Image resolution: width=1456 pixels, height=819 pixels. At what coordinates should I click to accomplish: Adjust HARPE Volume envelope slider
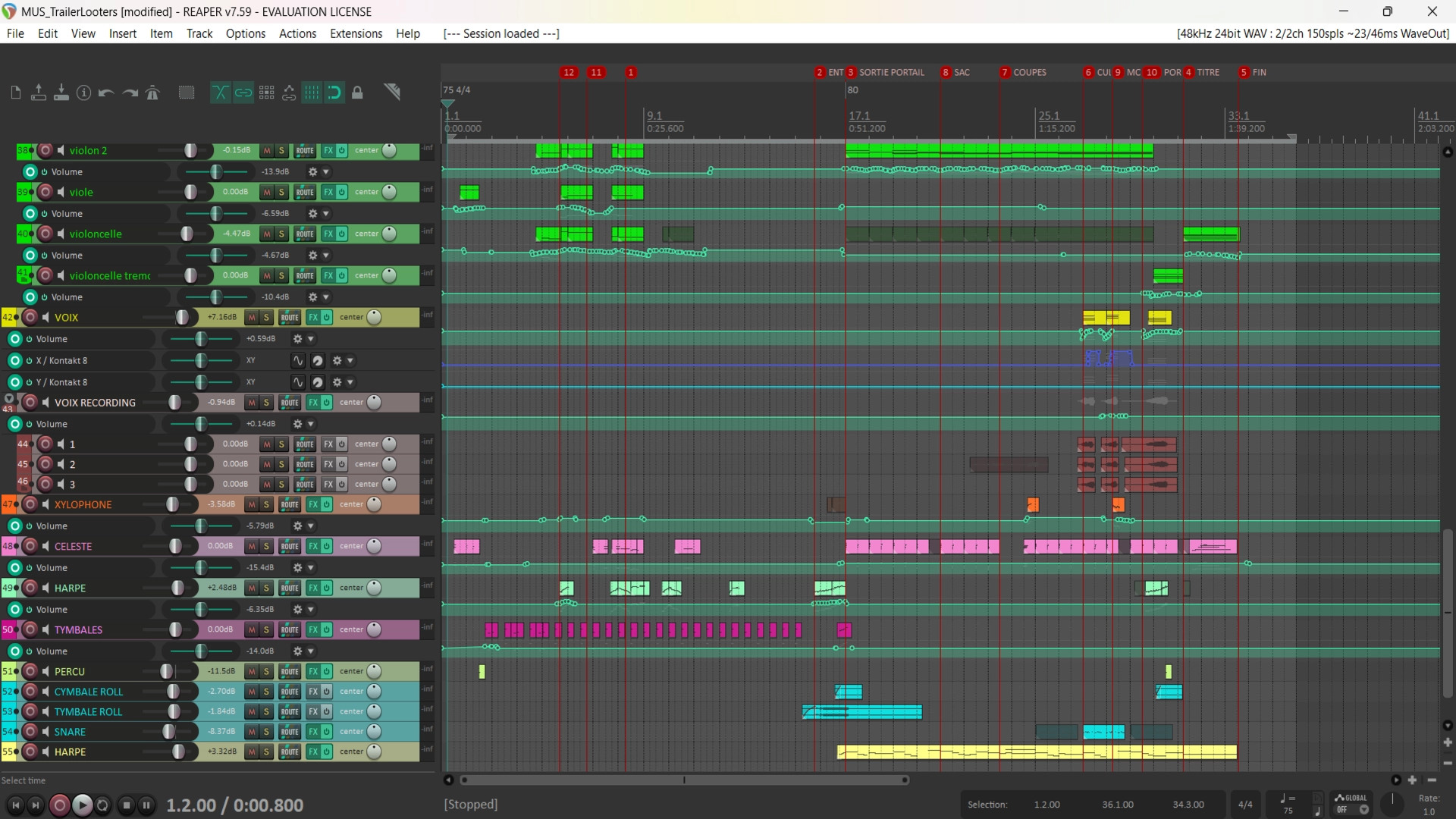(200, 610)
